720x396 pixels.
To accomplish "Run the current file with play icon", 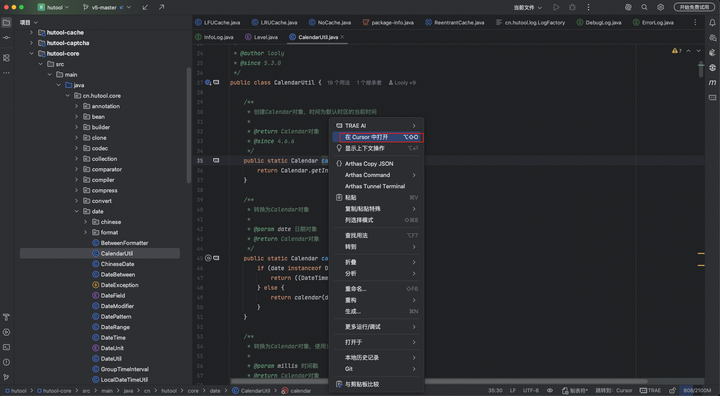I will point(556,7).
